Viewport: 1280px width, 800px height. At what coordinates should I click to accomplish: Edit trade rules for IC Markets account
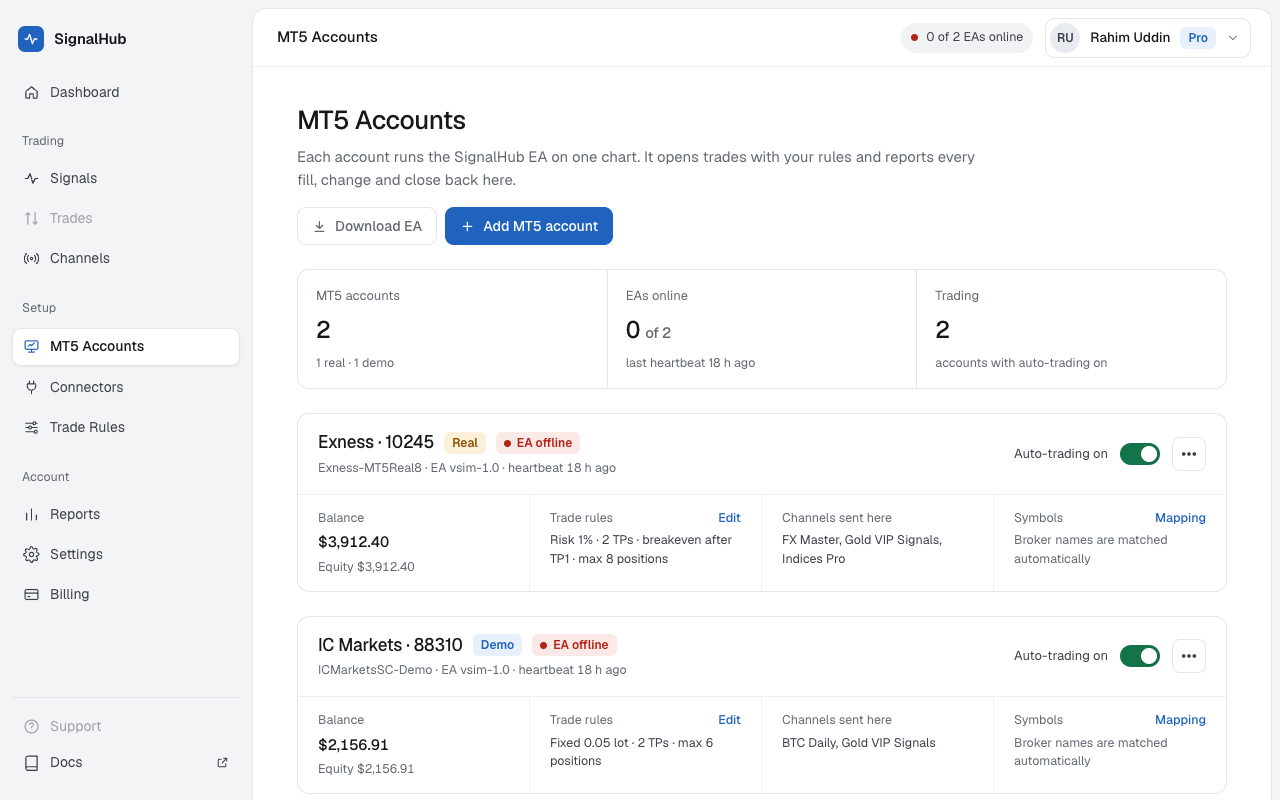[x=729, y=720]
